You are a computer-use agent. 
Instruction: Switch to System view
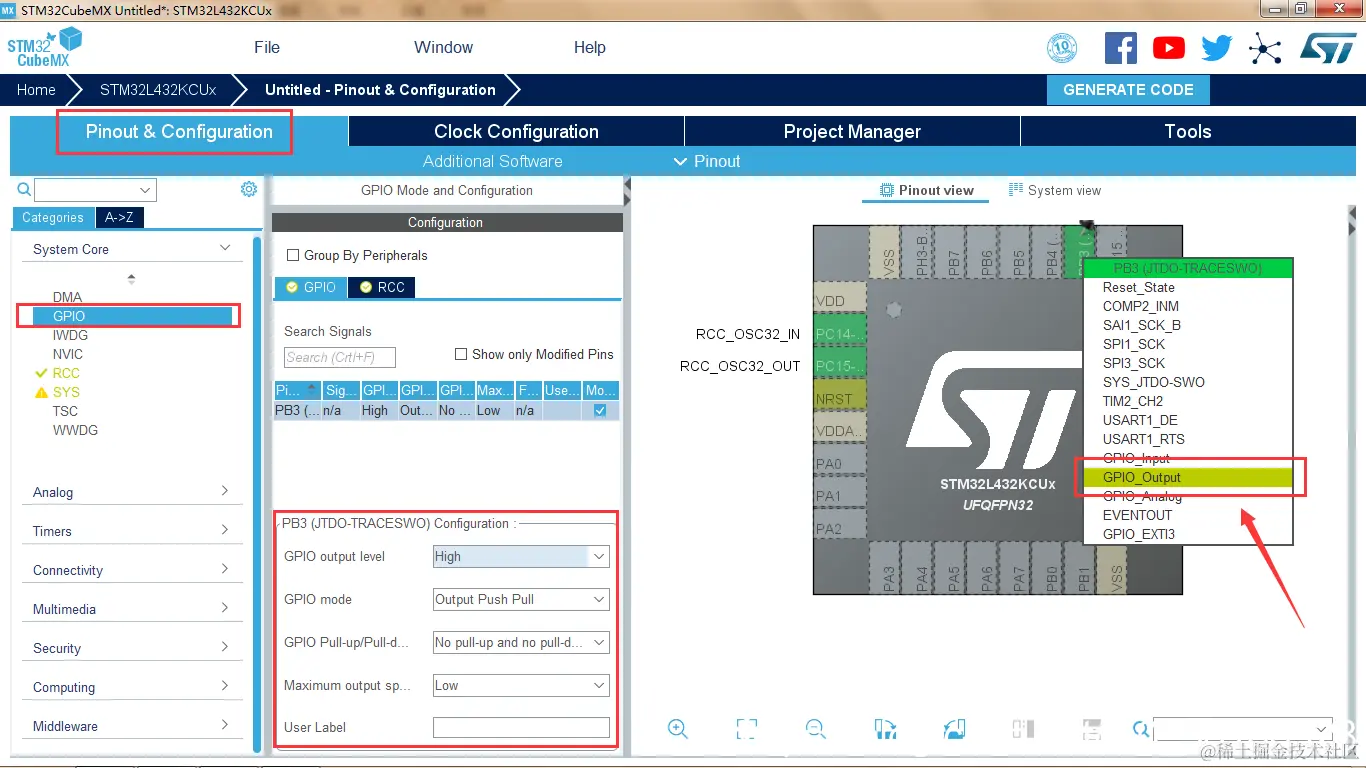pyautogui.click(x=1055, y=190)
